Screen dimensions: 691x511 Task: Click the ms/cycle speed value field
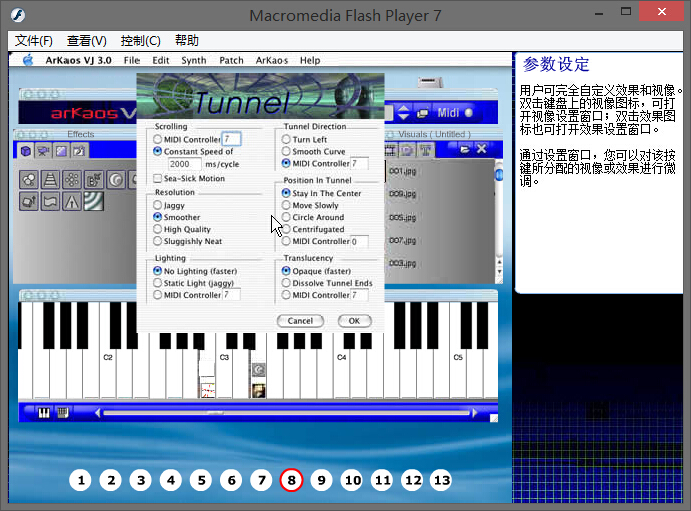(x=184, y=164)
